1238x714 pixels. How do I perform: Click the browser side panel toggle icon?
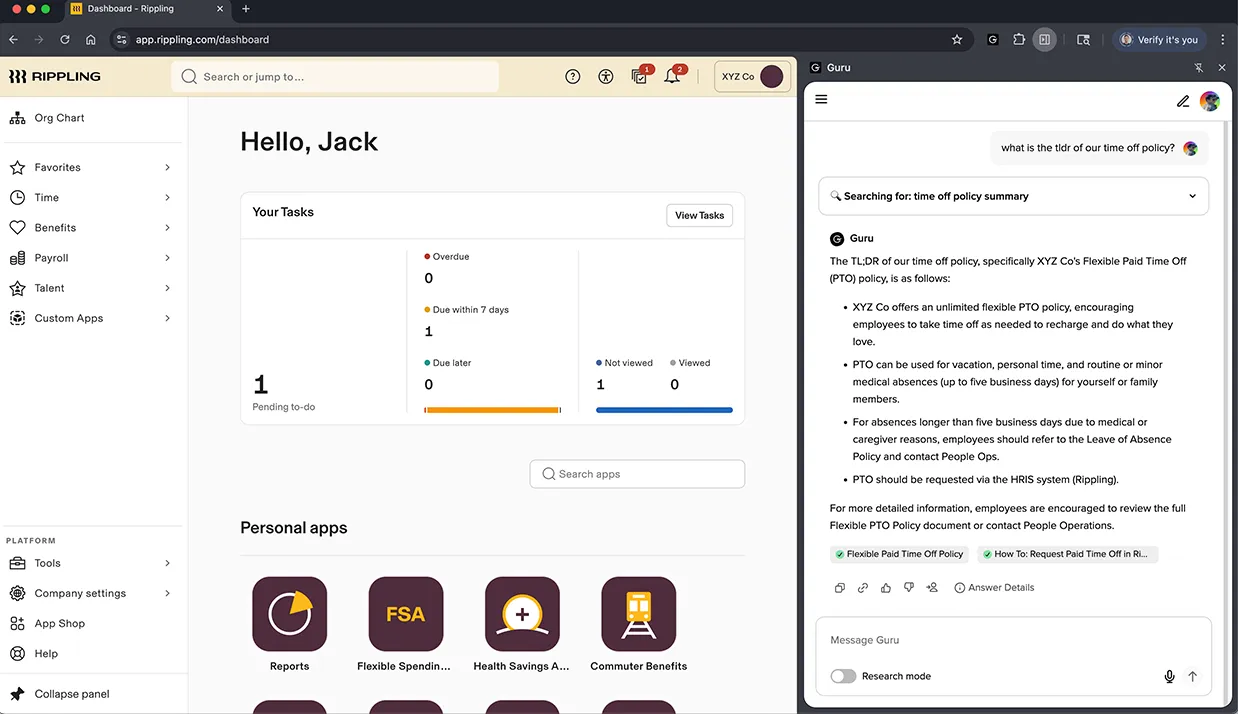(1044, 40)
